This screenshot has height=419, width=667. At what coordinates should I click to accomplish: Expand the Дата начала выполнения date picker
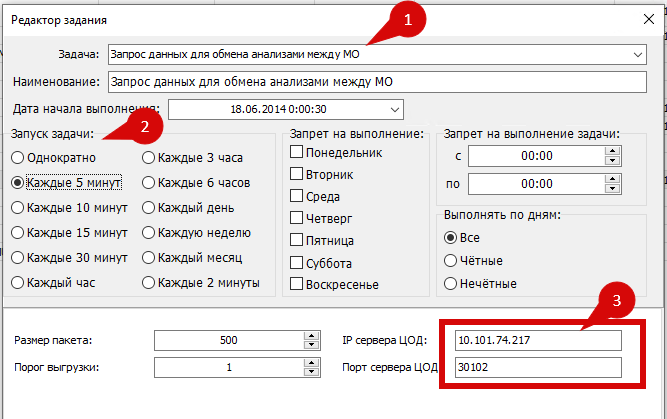394,108
